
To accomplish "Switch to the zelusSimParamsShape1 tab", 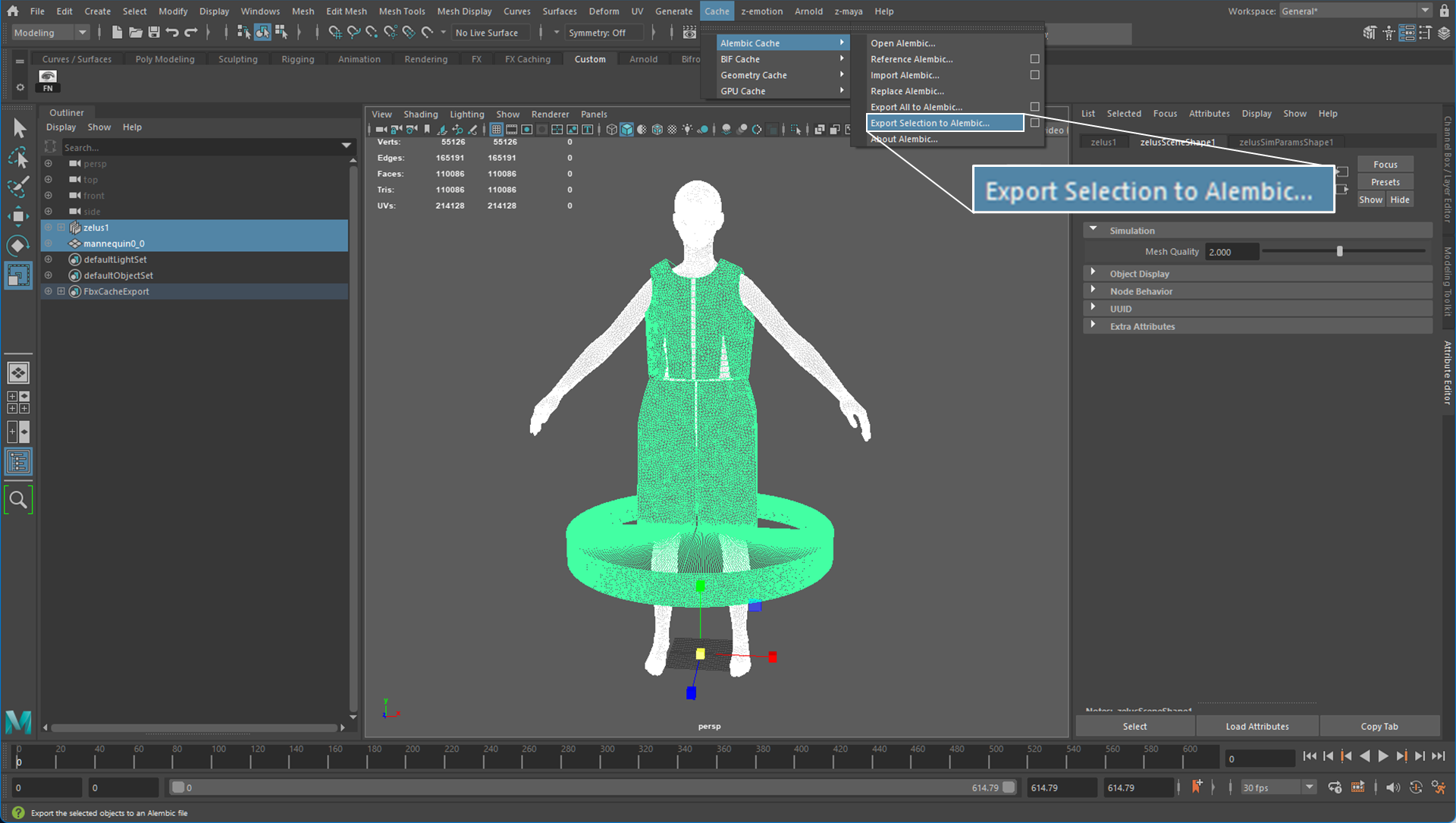I will coord(1285,142).
